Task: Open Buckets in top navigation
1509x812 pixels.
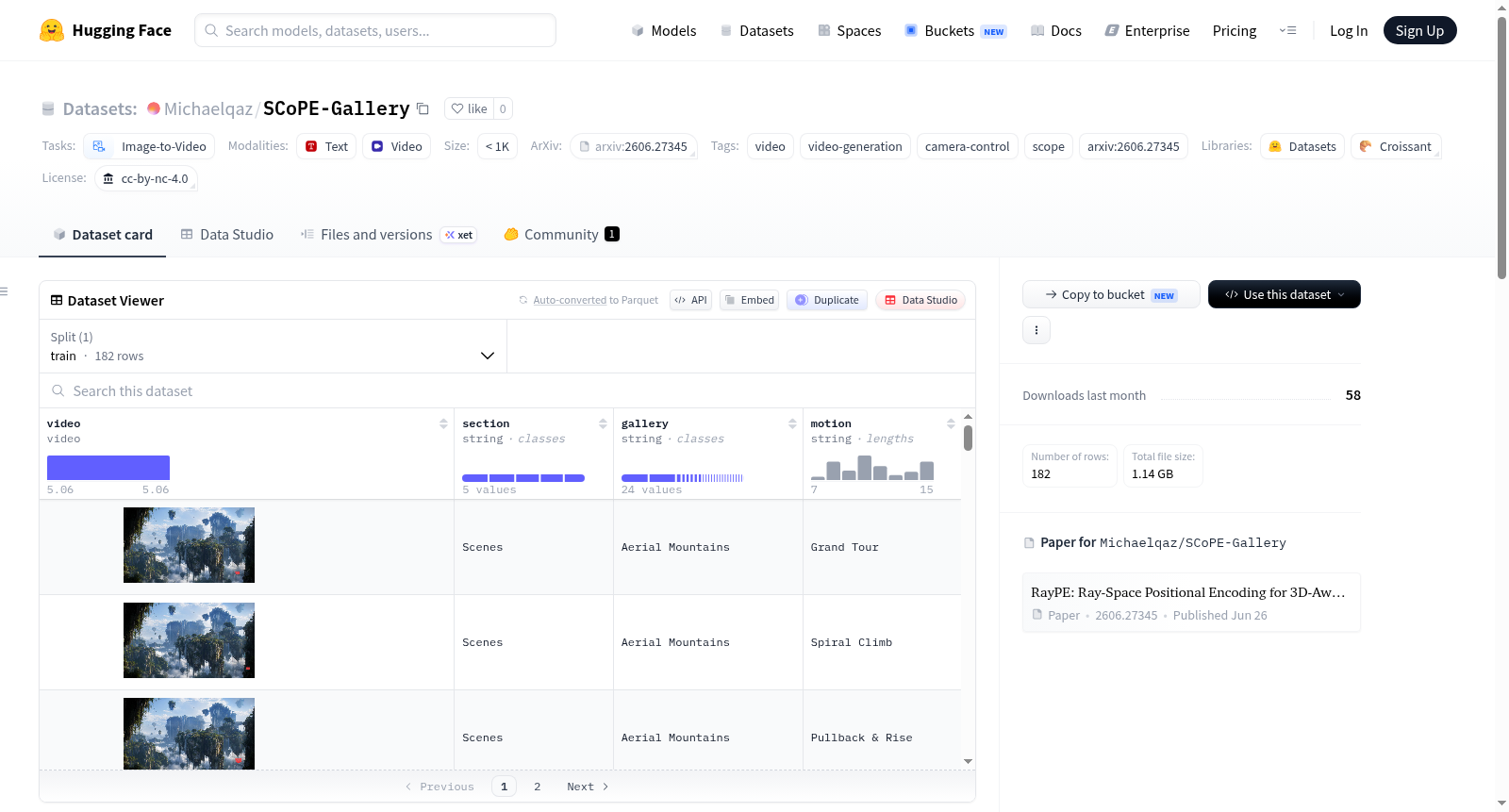Action: pos(955,31)
